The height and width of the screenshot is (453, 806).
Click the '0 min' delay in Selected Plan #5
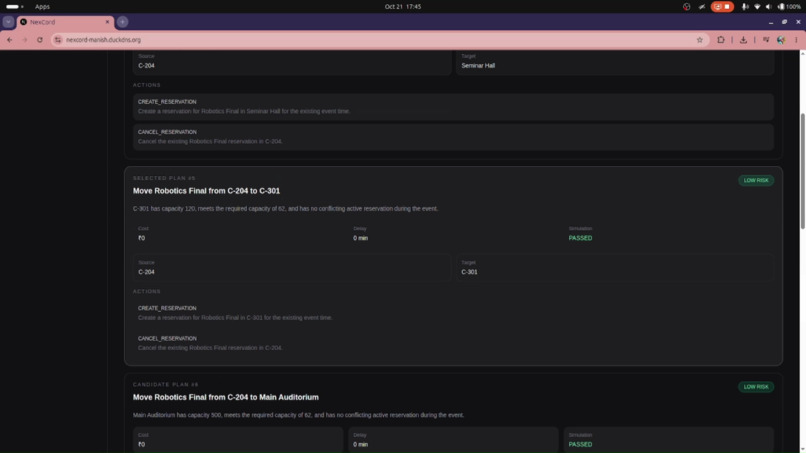(x=360, y=238)
